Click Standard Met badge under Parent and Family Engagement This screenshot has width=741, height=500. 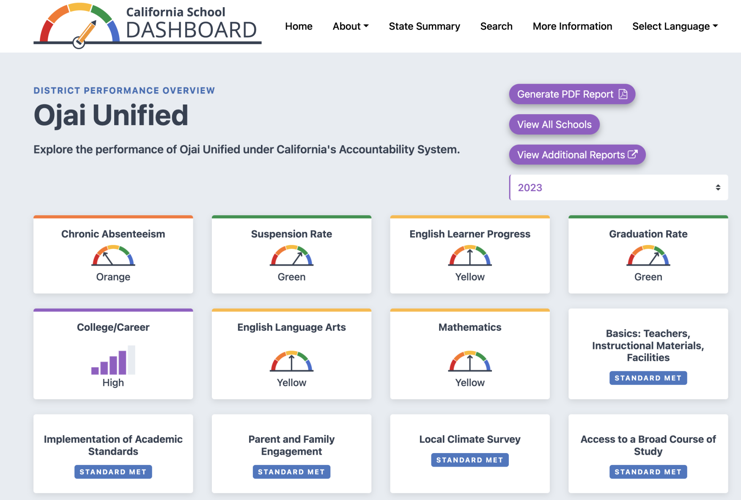click(292, 472)
